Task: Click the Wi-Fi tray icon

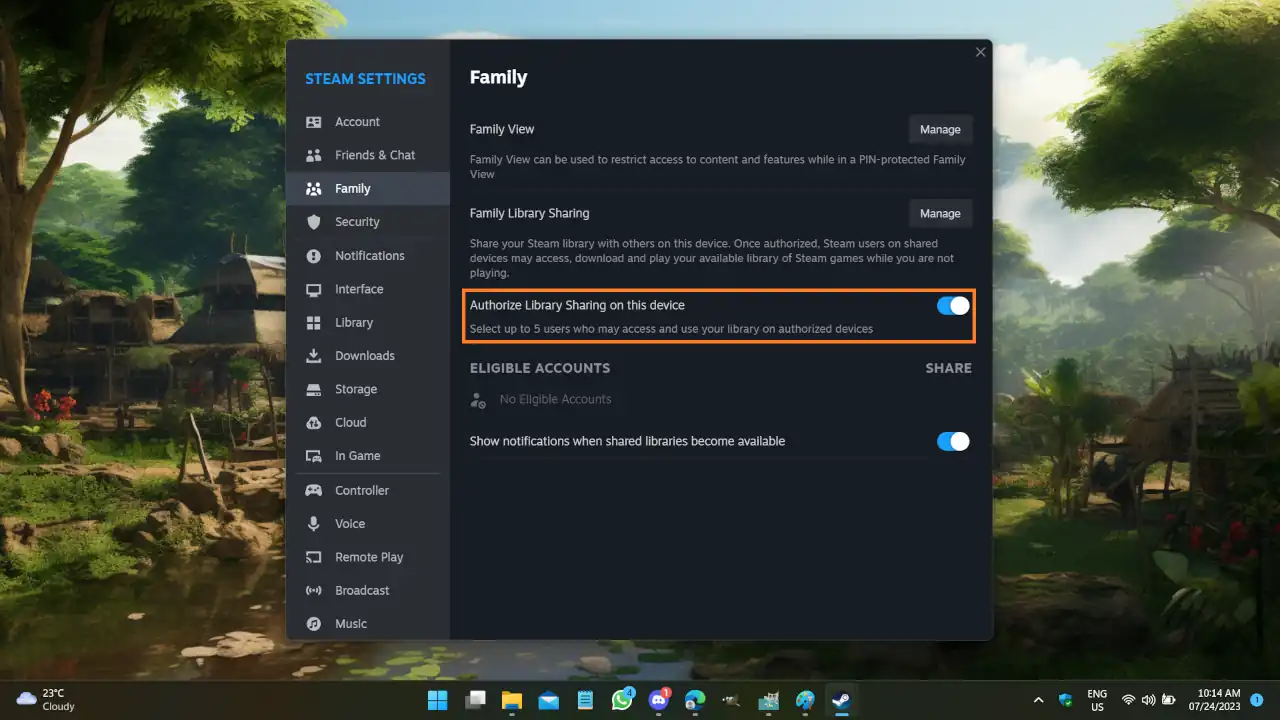Action: [x=1129, y=700]
